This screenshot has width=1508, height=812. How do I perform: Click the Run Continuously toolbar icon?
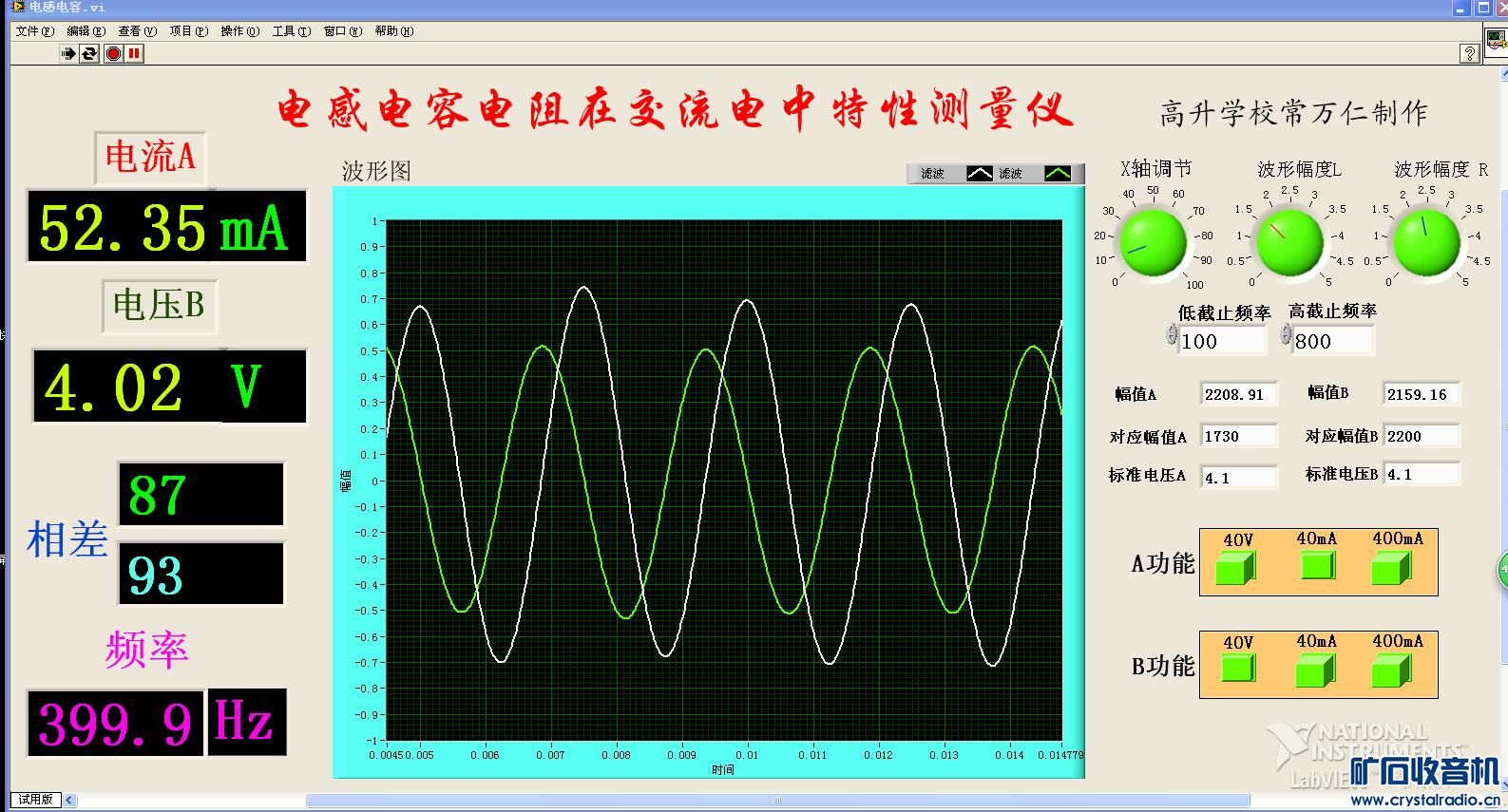(x=89, y=54)
